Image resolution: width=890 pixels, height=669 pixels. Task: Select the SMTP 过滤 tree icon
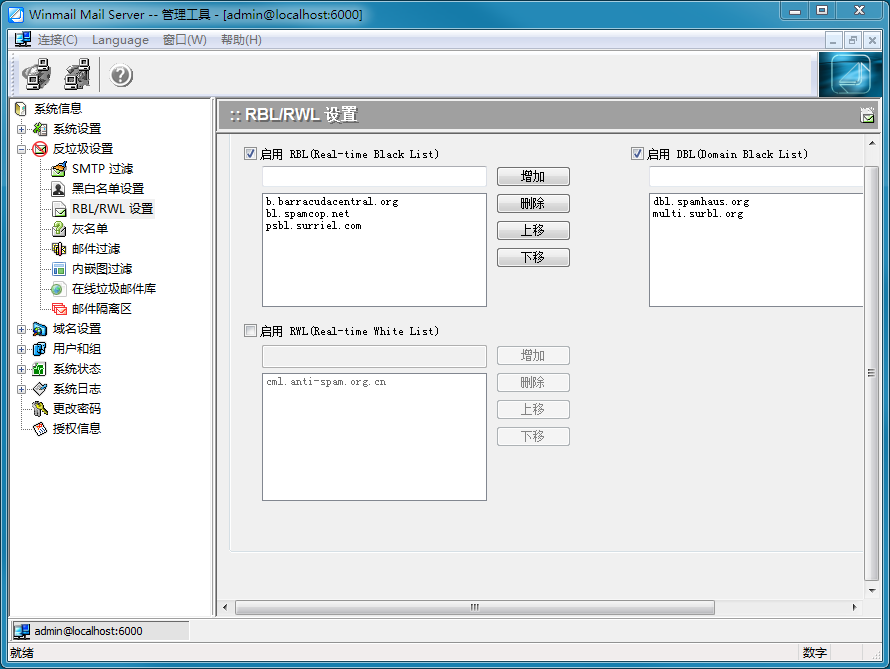[x=59, y=169]
